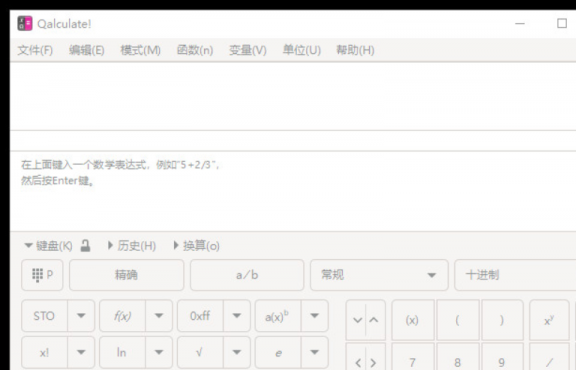
Task: Expand the 换算(o) conversion section
Action: pyautogui.click(x=197, y=245)
